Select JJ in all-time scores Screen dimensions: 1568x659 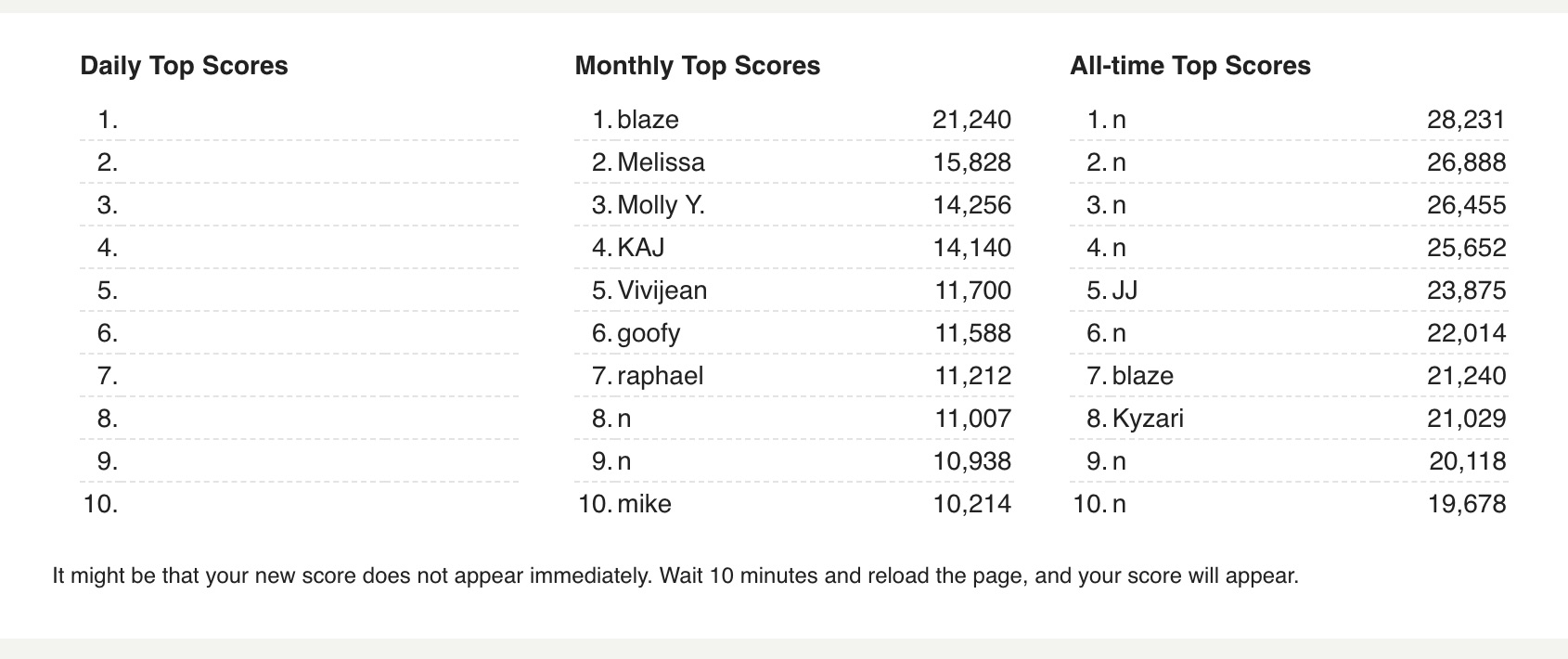point(1125,291)
